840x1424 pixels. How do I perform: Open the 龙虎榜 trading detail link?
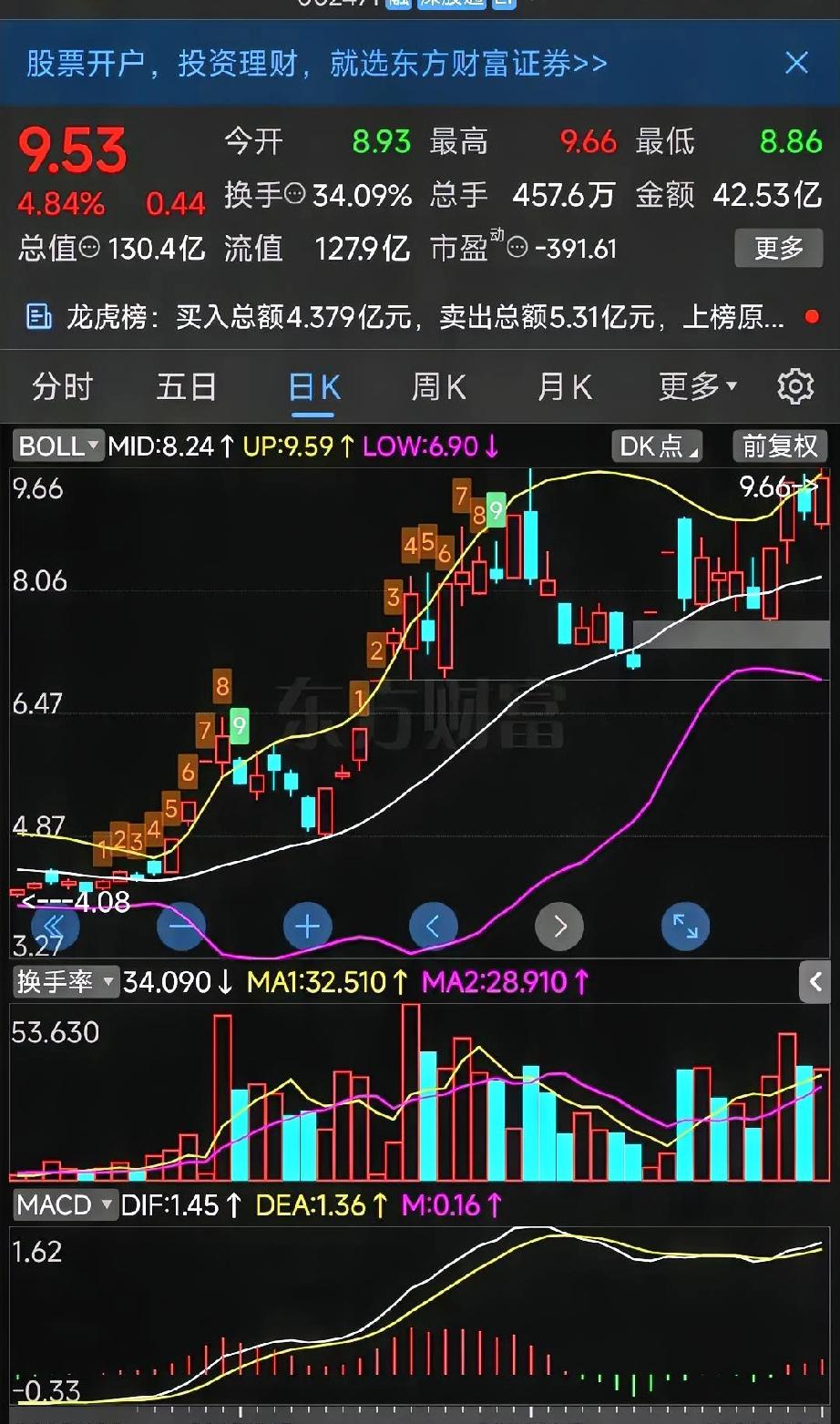[x=410, y=316]
